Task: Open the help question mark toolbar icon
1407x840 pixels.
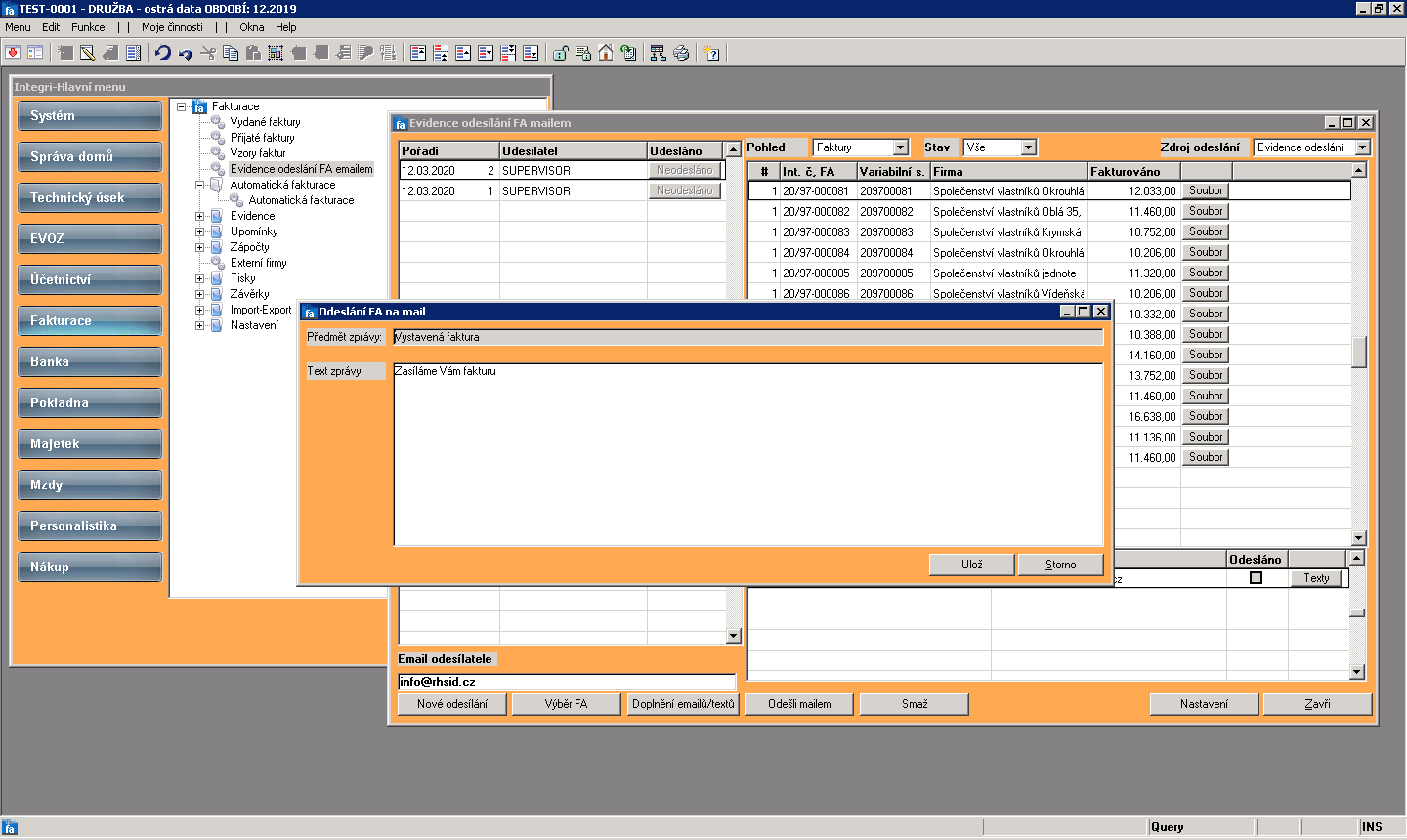Action: tap(712, 53)
